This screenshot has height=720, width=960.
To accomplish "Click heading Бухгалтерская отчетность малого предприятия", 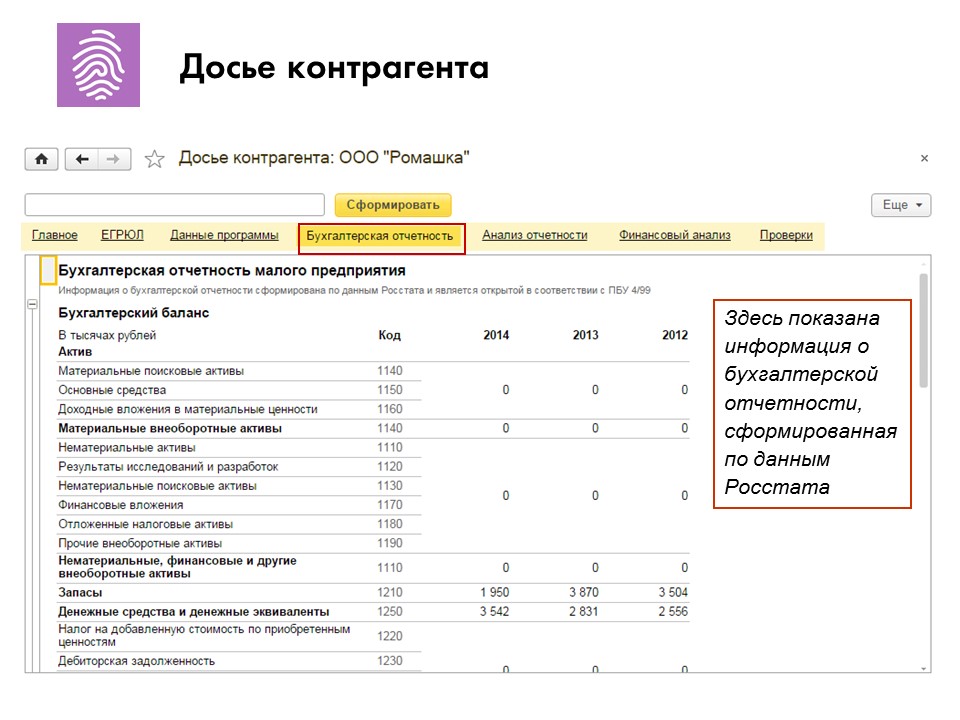I will [232, 271].
